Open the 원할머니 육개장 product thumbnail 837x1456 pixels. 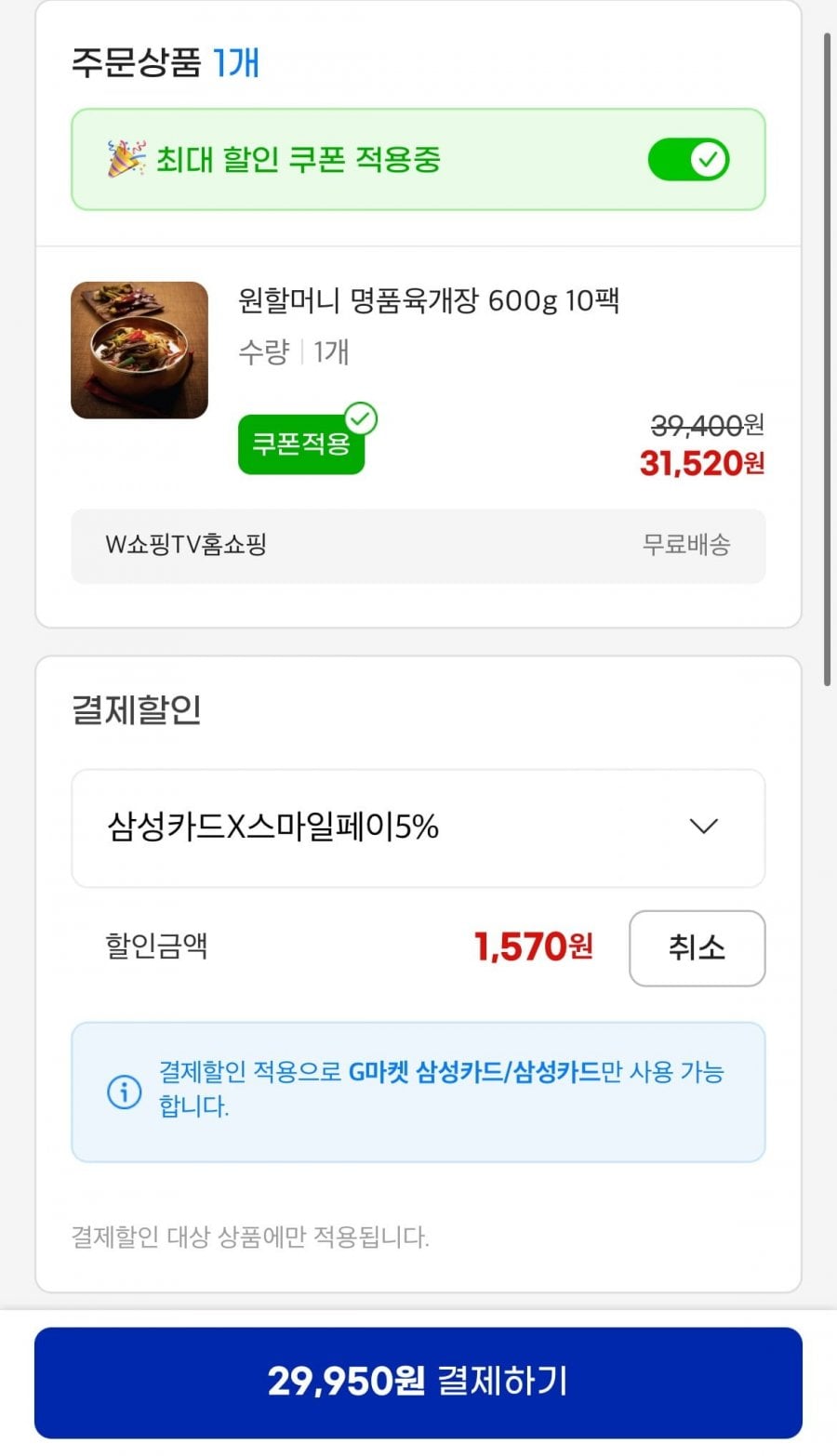(139, 351)
